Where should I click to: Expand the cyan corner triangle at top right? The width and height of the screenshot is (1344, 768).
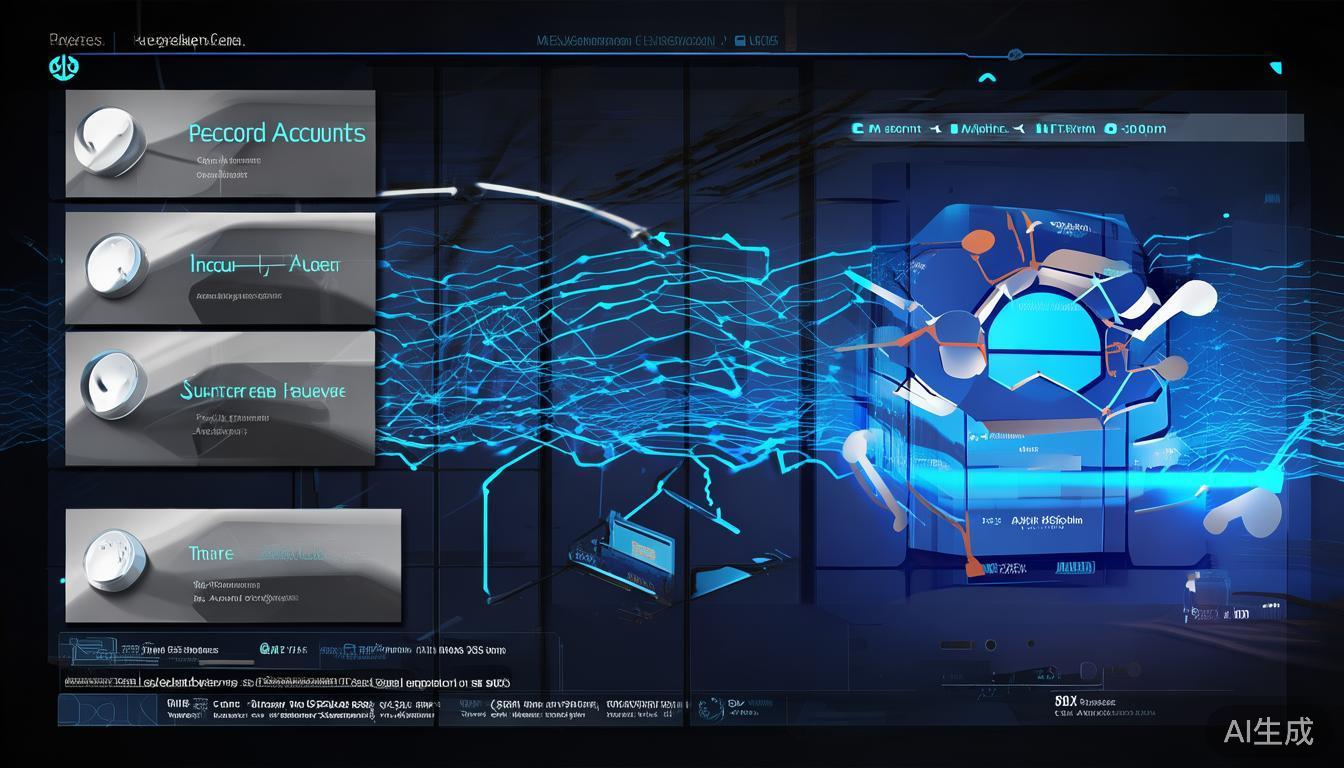(x=1275, y=68)
